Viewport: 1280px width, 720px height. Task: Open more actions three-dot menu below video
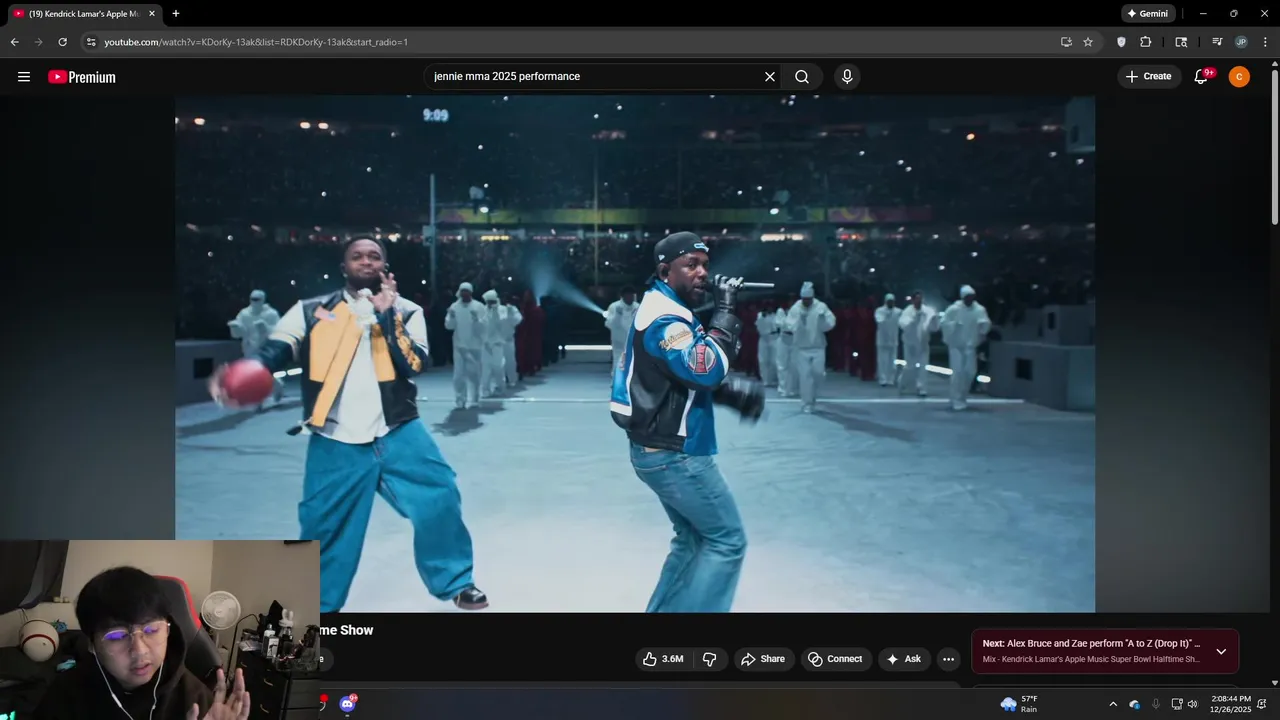tap(948, 659)
